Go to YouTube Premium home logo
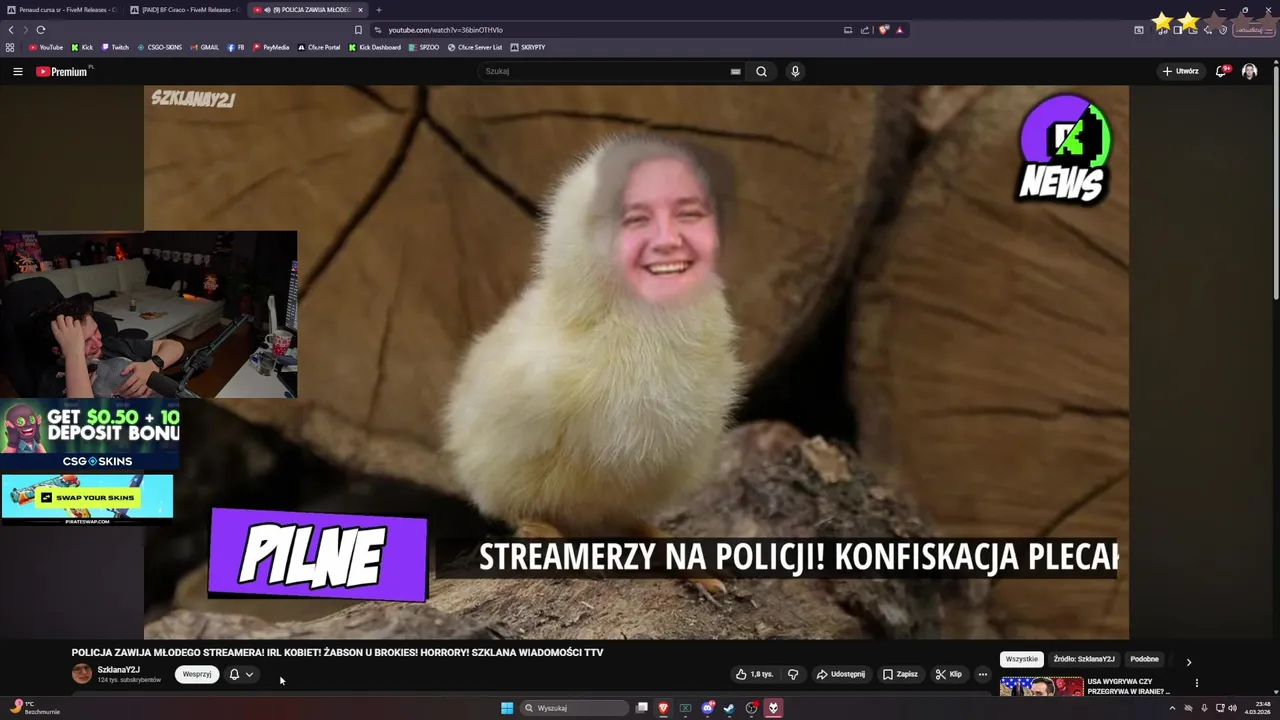Image resolution: width=1280 pixels, height=720 pixels. click(x=62, y=71)
